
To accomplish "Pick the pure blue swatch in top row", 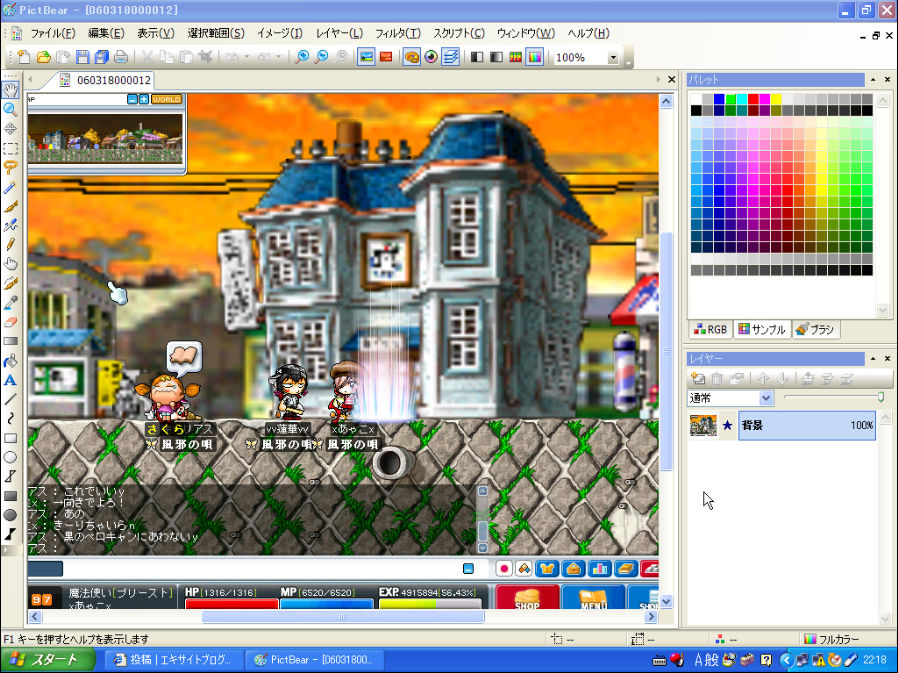I will coord(719,99).
